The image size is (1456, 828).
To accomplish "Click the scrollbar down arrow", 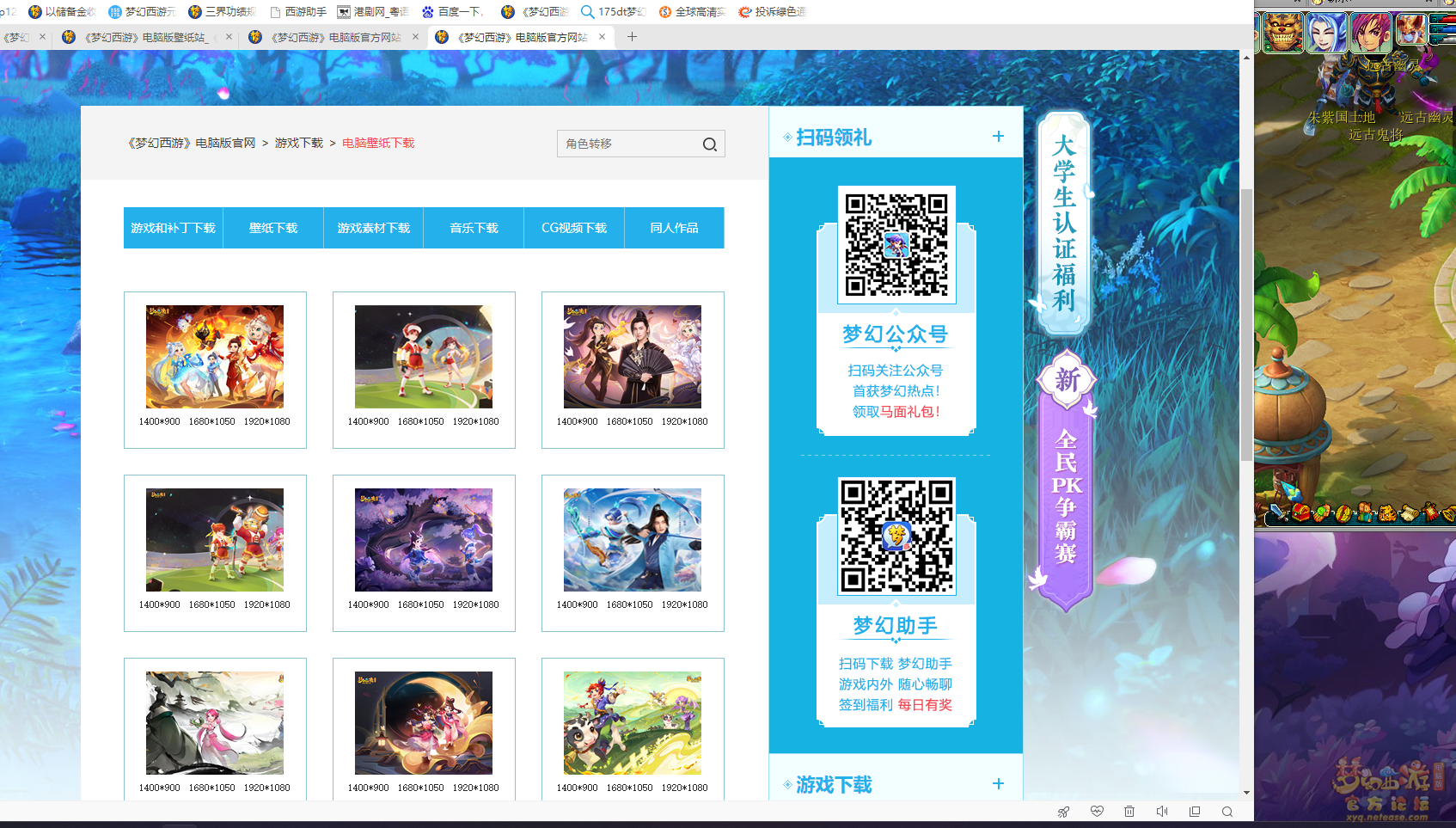I will [1246, 793].
